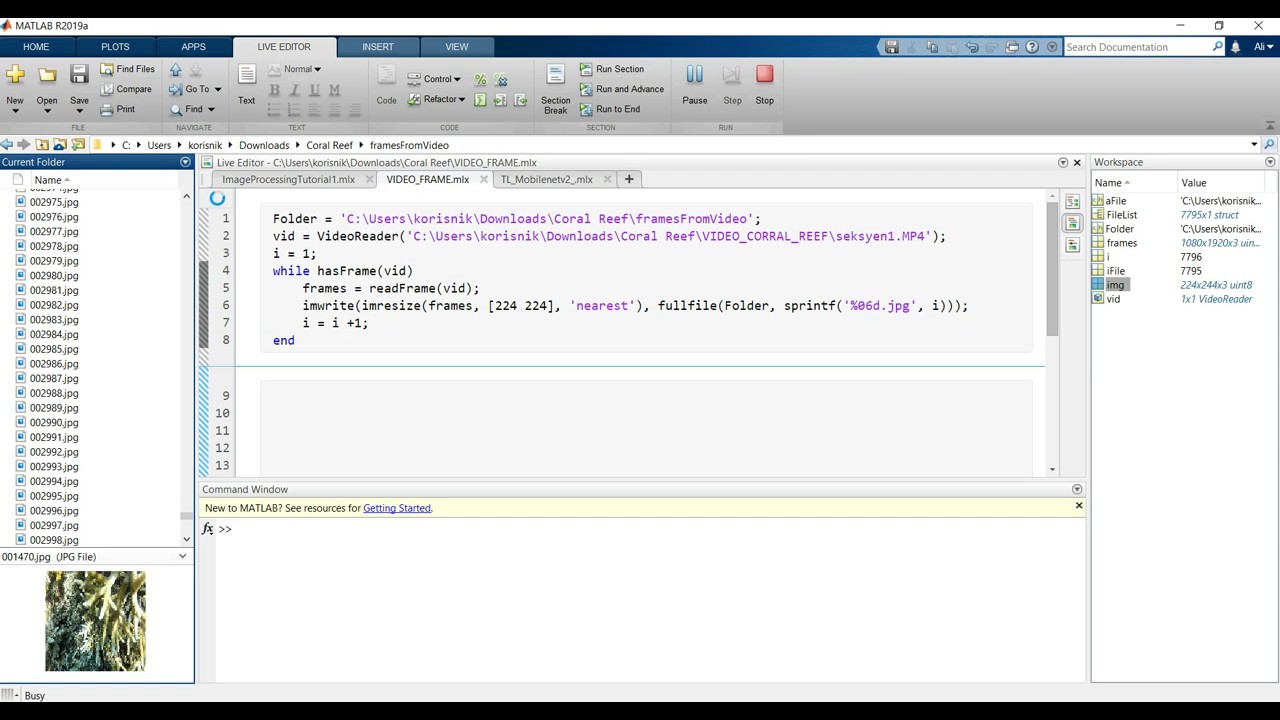Switch to the VIEW ribbon tab

tap(457, 47)
